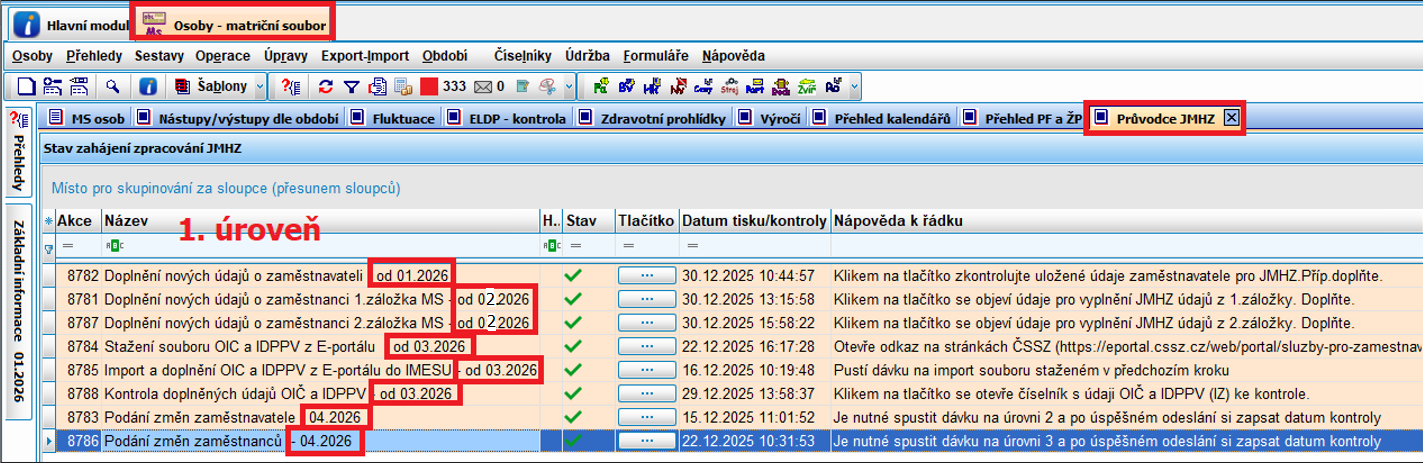The image size is (1423, 463).
Task: Click the blue info icon in toolbar
Action: click(x=147, y=87)
